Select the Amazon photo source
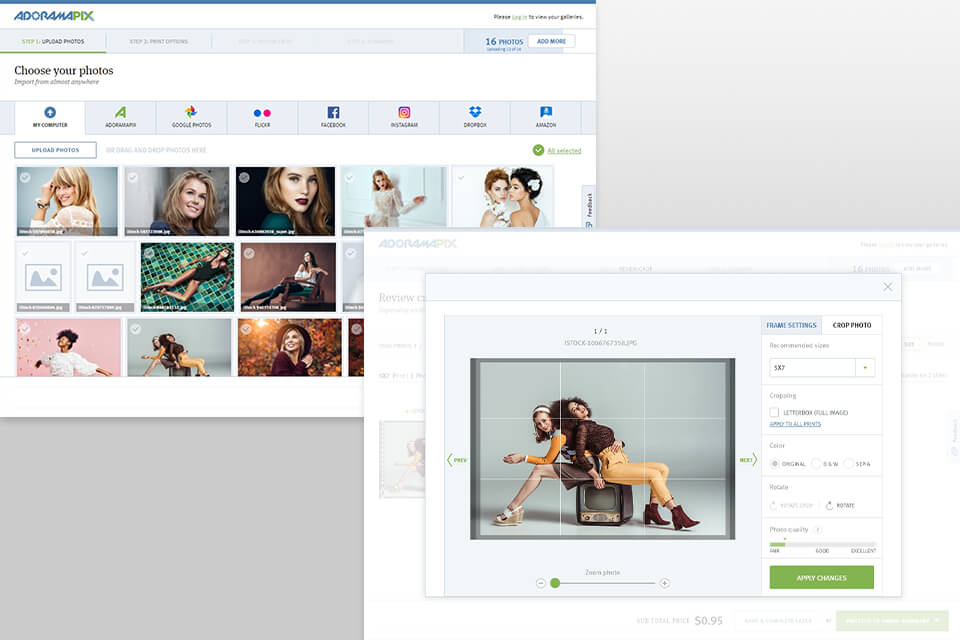 [x=545, y=116]
